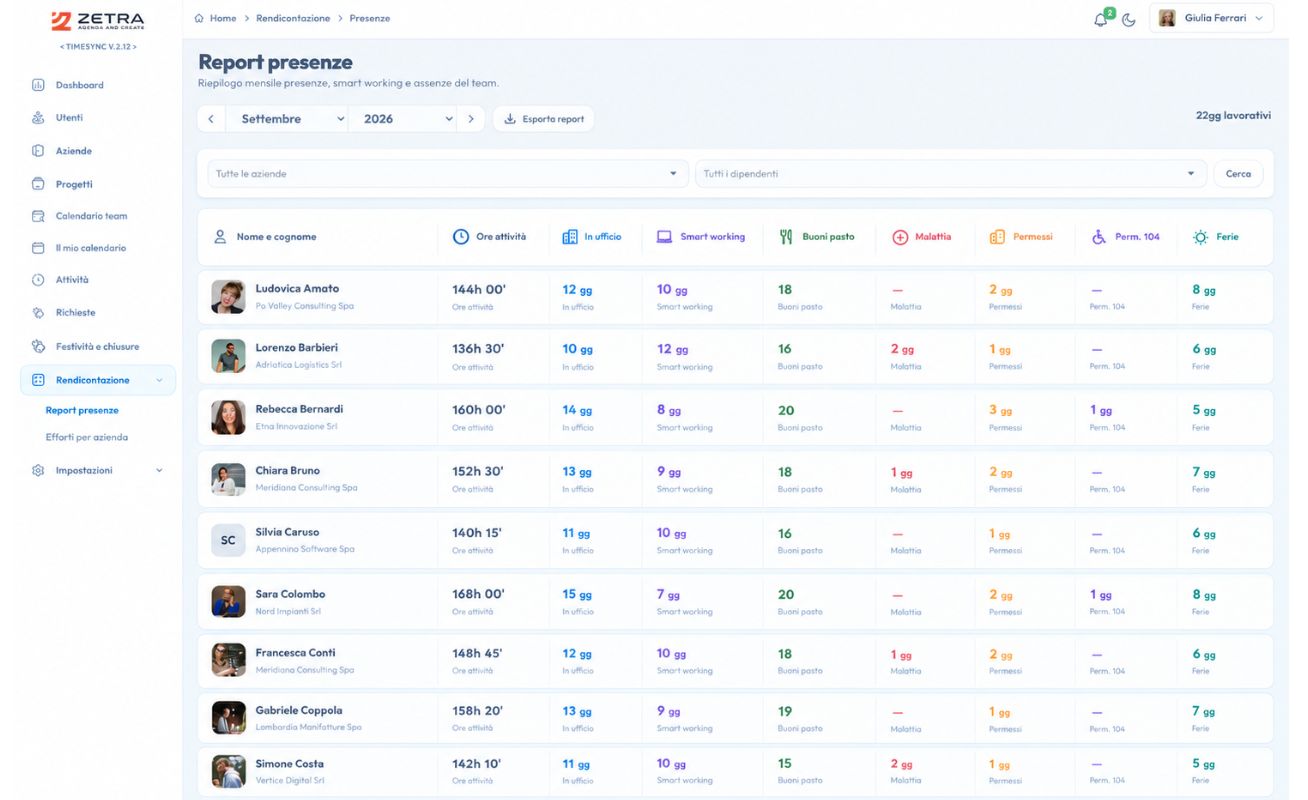Go to previous month arrow
Image resolution: width=1308 pixels, height=800 pixels.
pyautogui.click(x=211, y=119)
